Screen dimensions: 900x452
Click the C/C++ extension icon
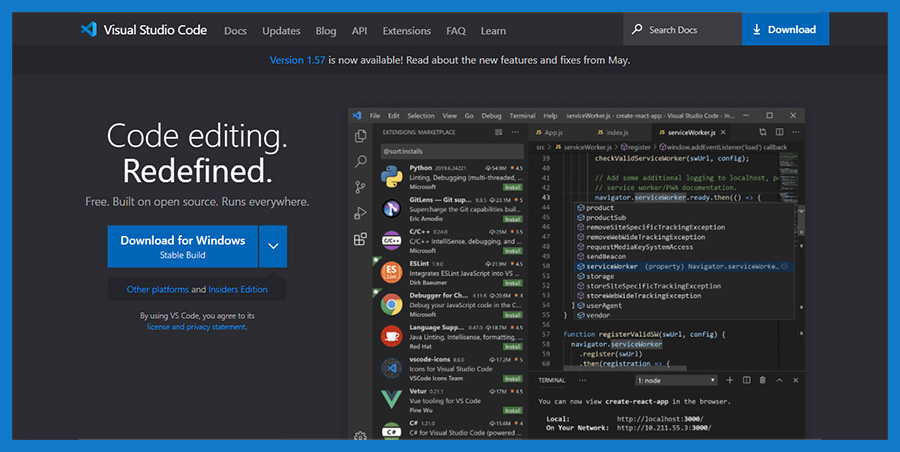tap(391, 240)
